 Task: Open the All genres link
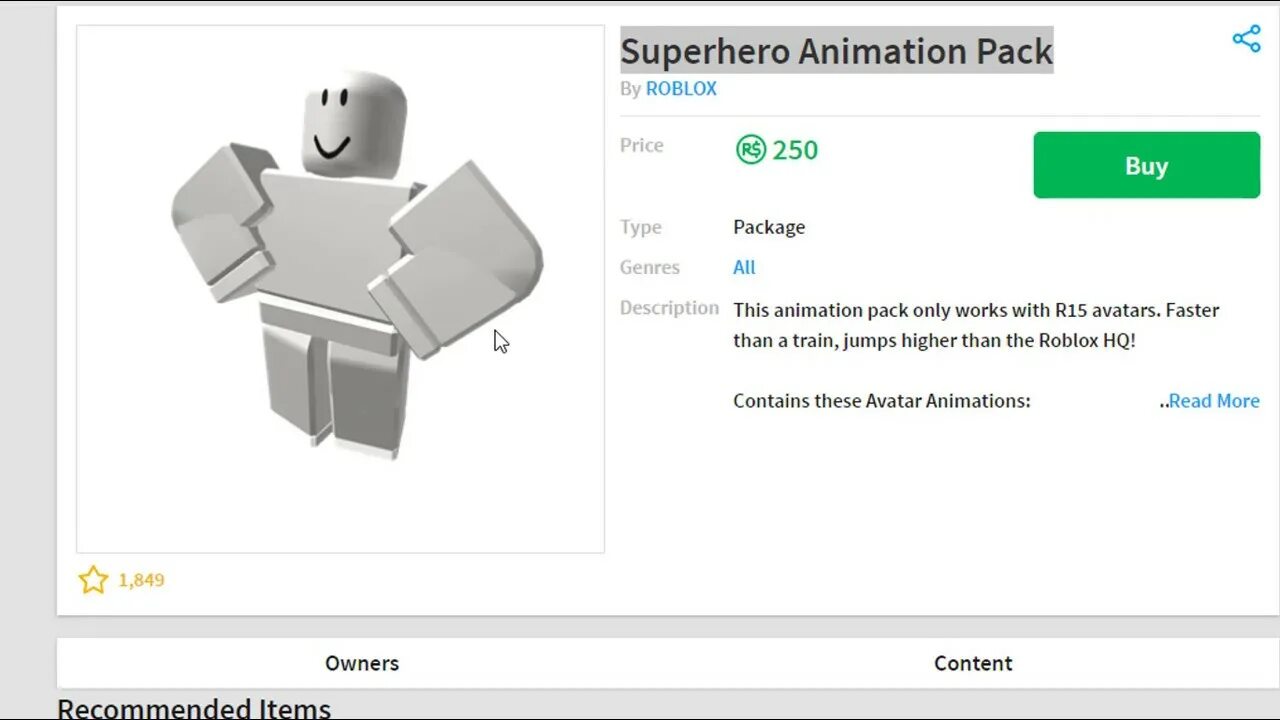pyautogui.click(x=744, y=267)
